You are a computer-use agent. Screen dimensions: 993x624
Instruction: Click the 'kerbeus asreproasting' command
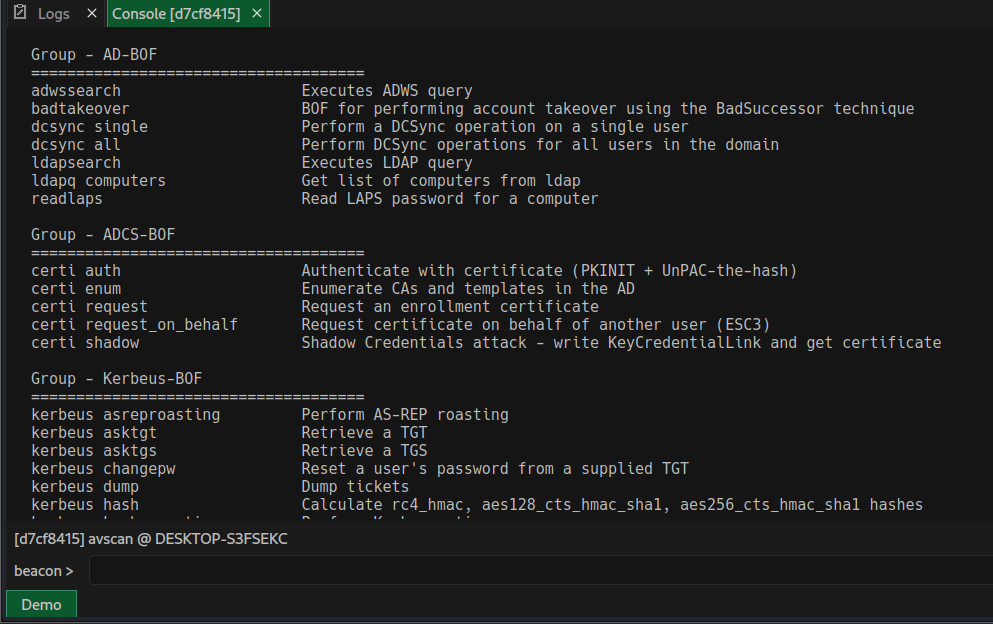tap(125, 414)
